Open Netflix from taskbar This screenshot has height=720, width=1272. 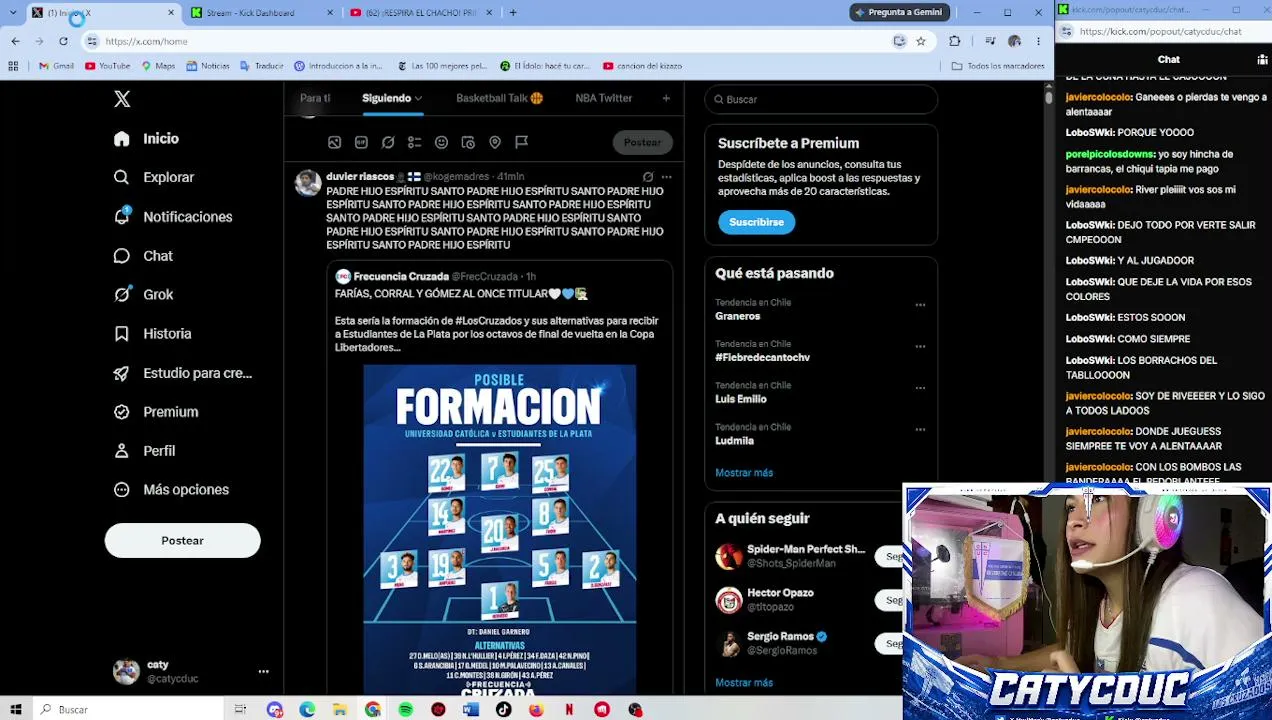[x=569, y=710]
